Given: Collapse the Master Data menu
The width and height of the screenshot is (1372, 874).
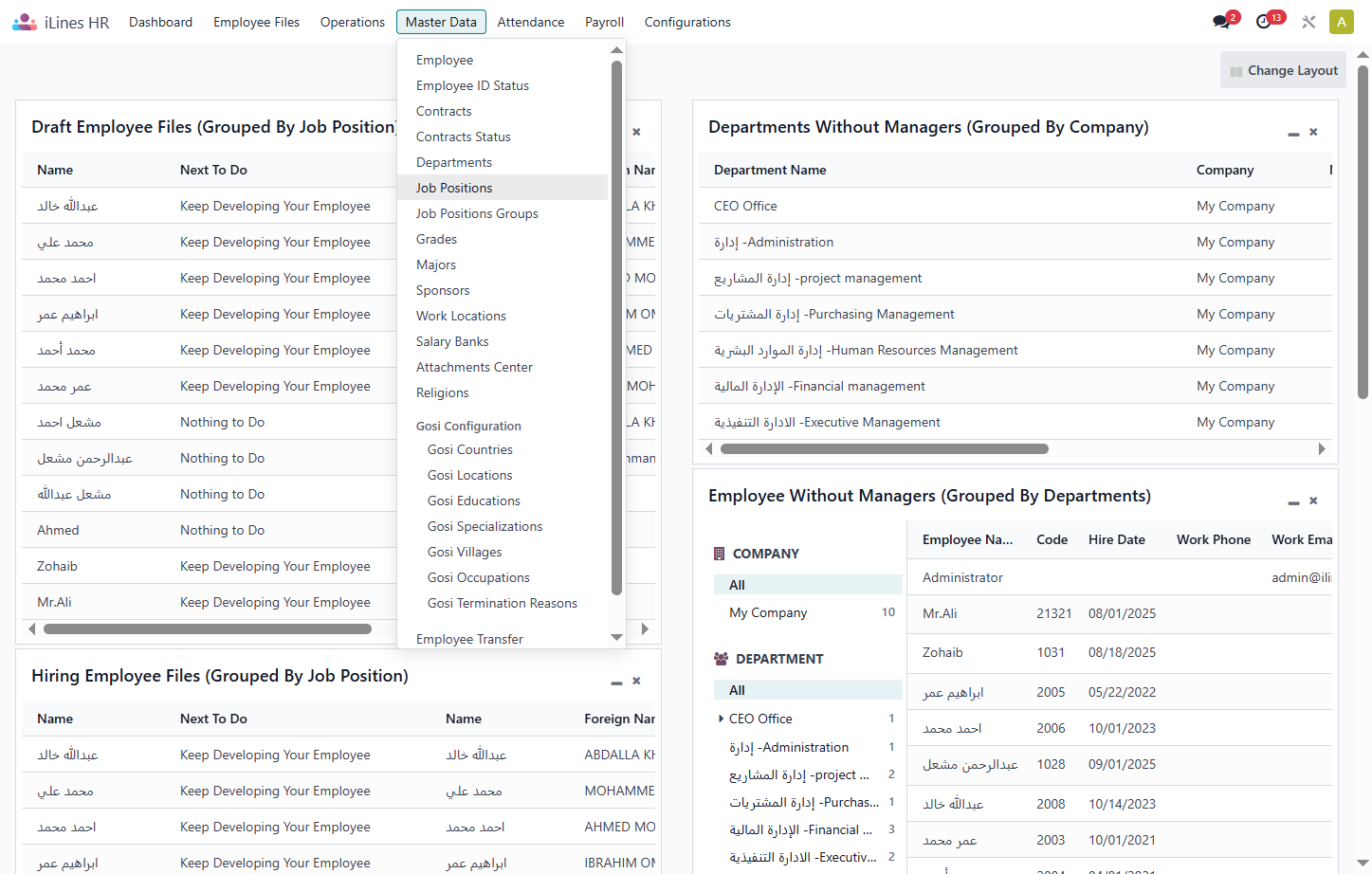Looking at the screenshot, I should click(x=441, y=22).
